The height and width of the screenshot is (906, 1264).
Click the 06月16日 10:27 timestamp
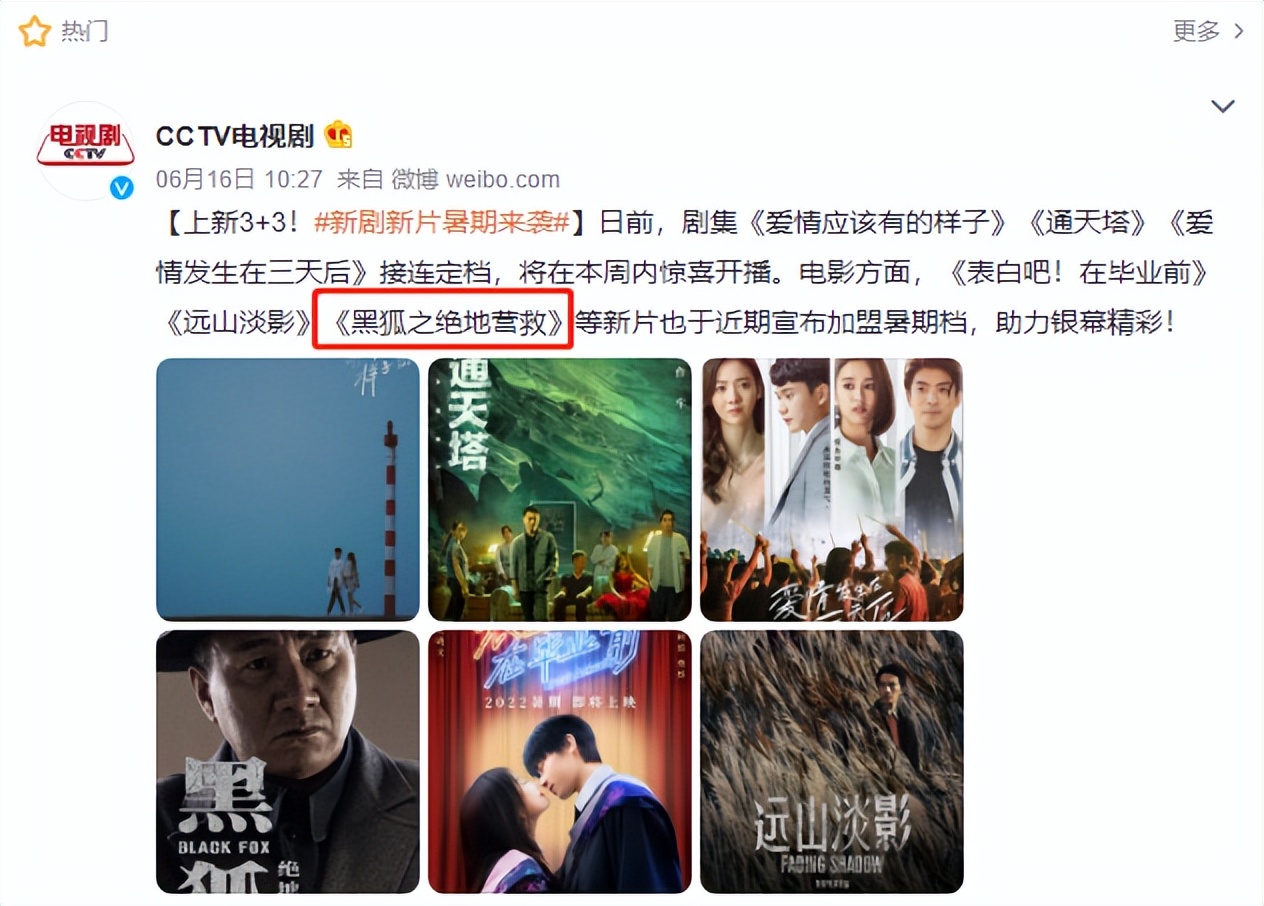pyautogui.click(x=239, y=179)
